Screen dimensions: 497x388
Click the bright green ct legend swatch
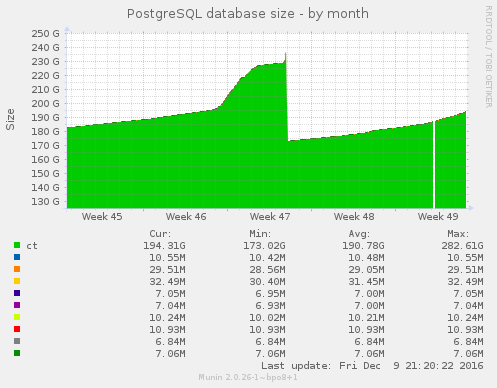coord(17,245)
